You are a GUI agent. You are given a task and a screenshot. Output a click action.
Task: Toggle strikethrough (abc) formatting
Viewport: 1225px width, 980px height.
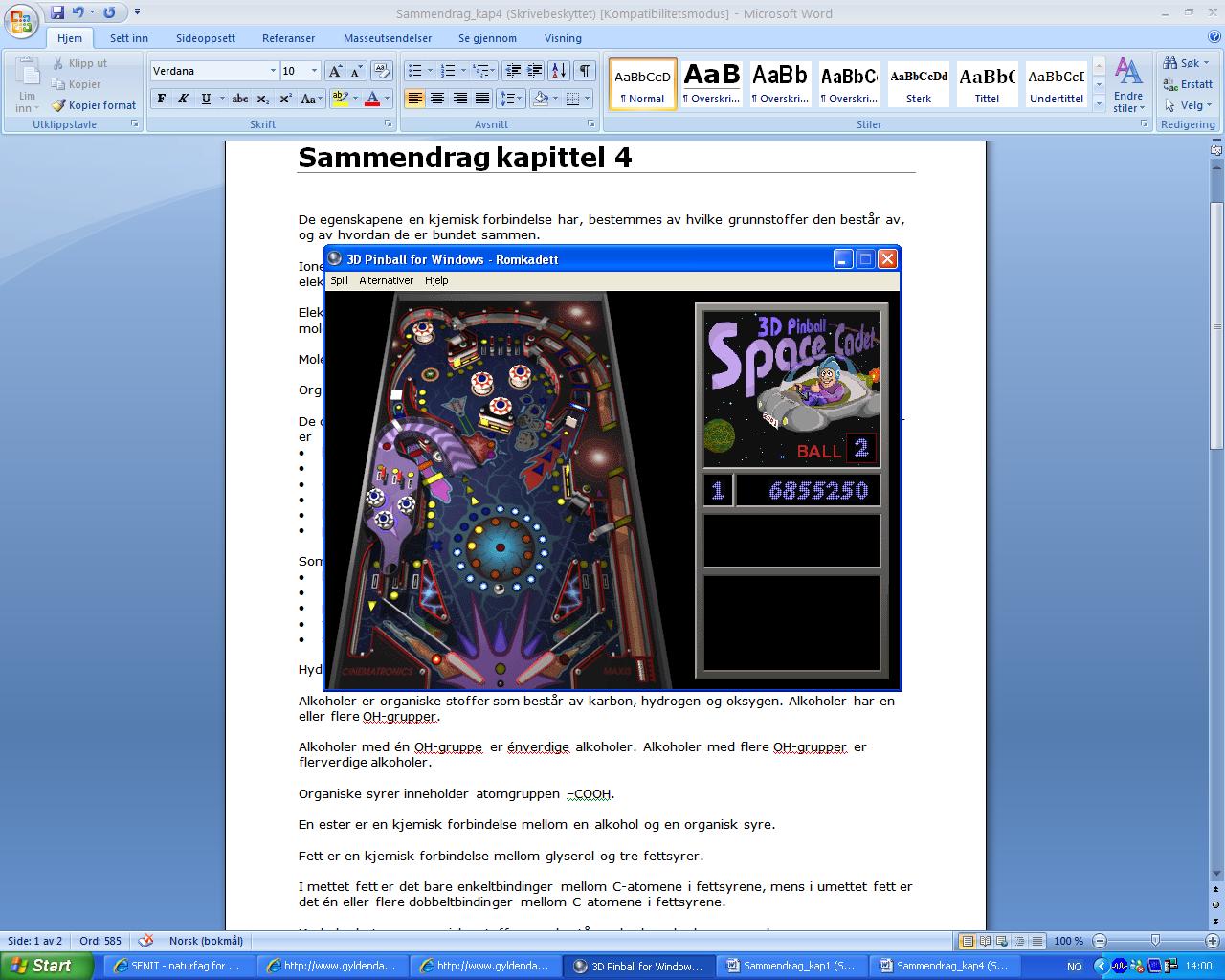coord(240,99)
